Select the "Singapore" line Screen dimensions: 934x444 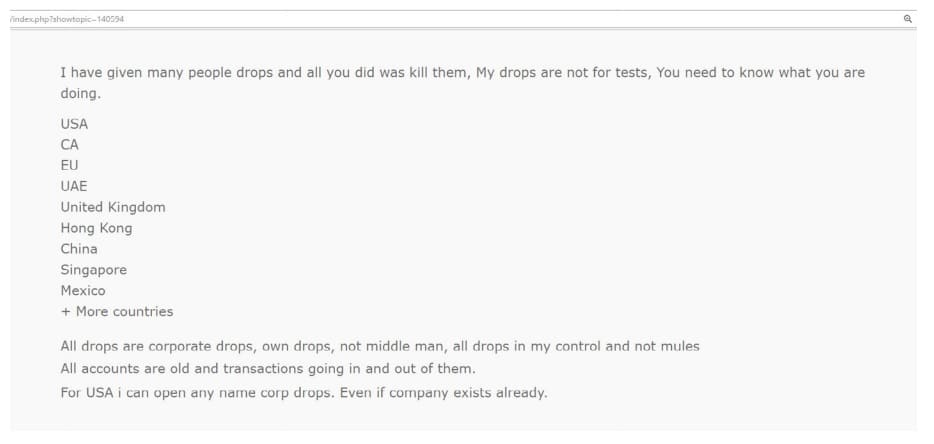tap(93, 270)
